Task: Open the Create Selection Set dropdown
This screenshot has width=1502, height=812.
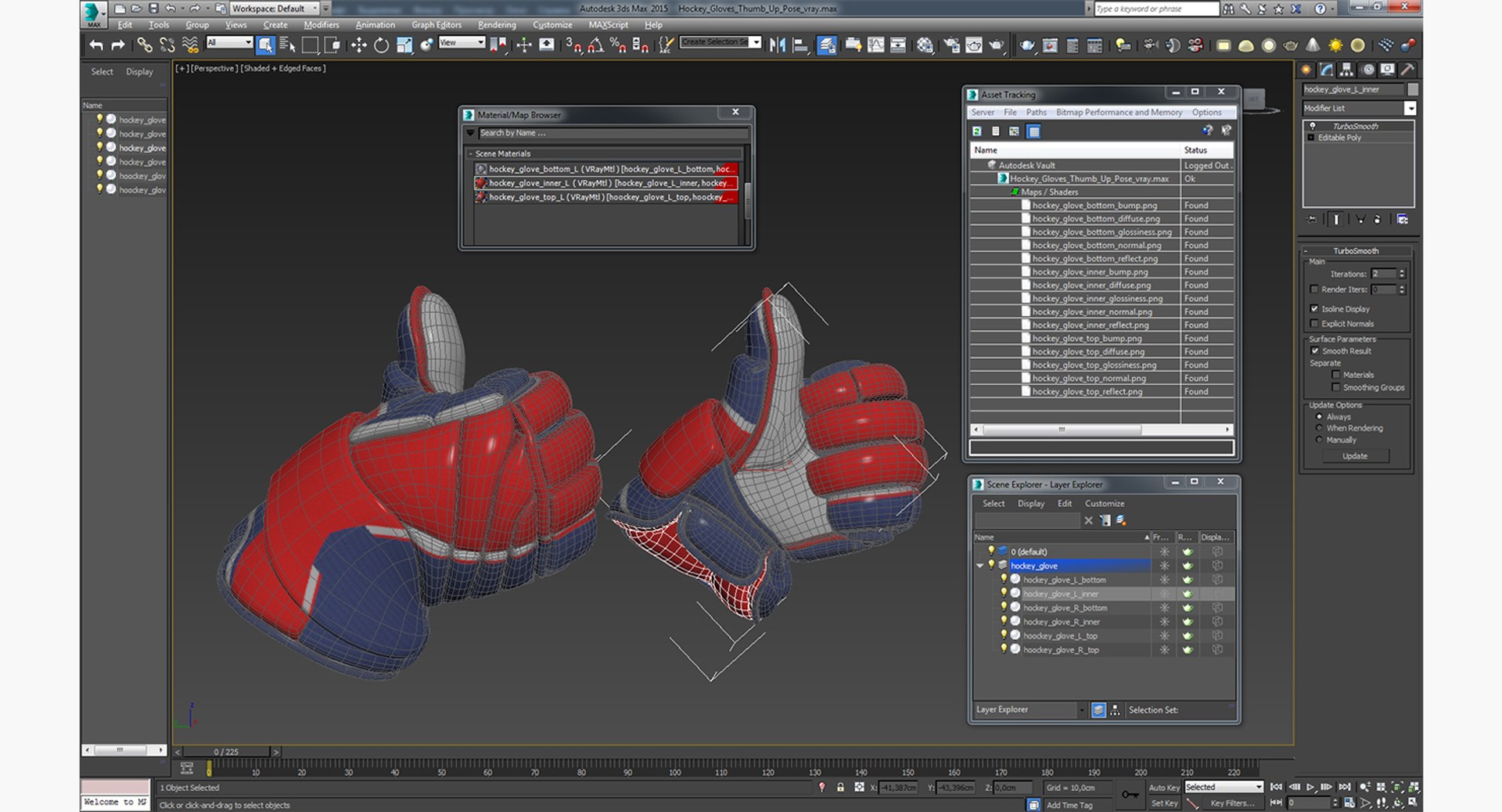Action: [x=756, y=42]
